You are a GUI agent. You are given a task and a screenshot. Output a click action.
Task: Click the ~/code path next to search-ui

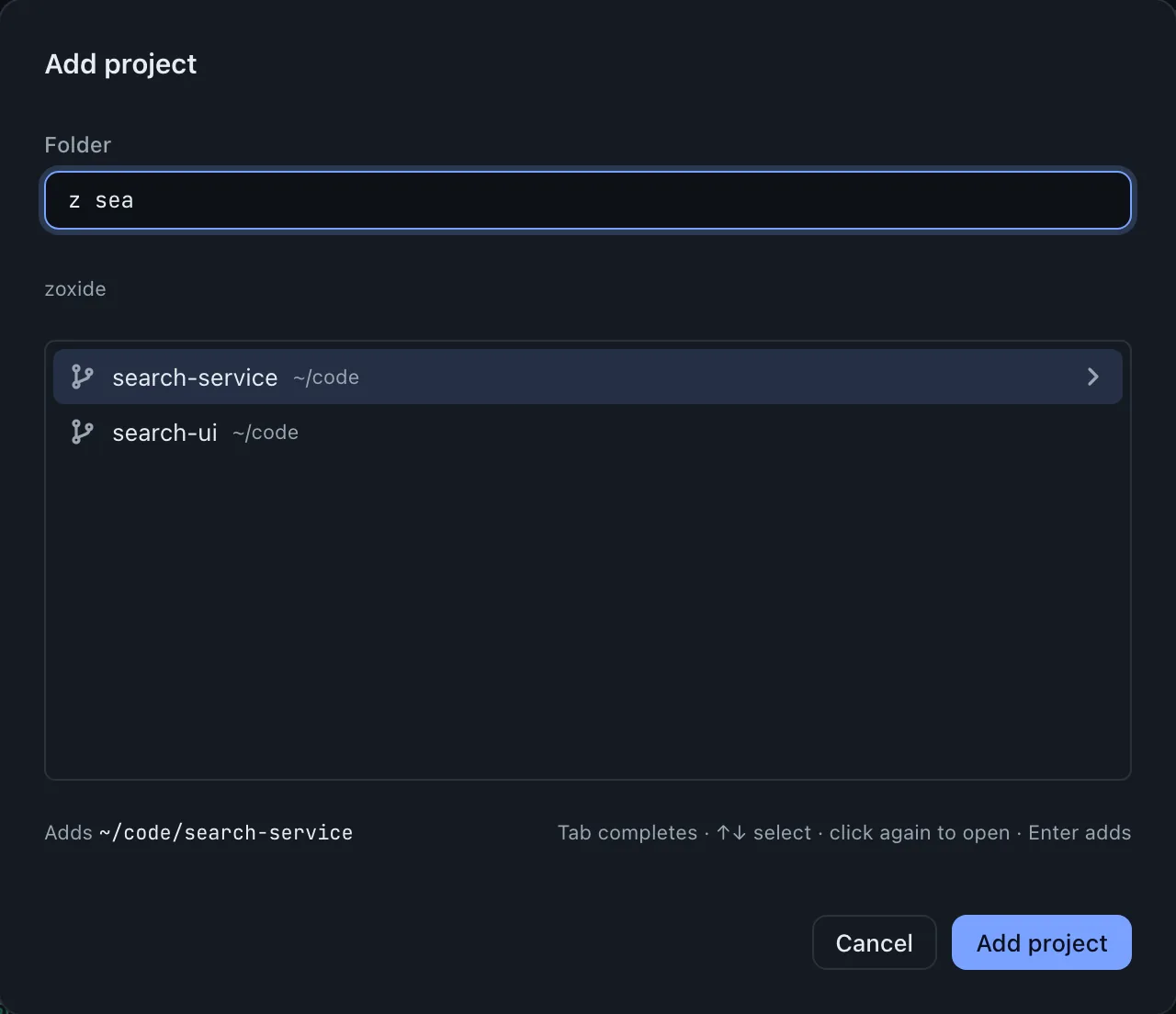266,433
